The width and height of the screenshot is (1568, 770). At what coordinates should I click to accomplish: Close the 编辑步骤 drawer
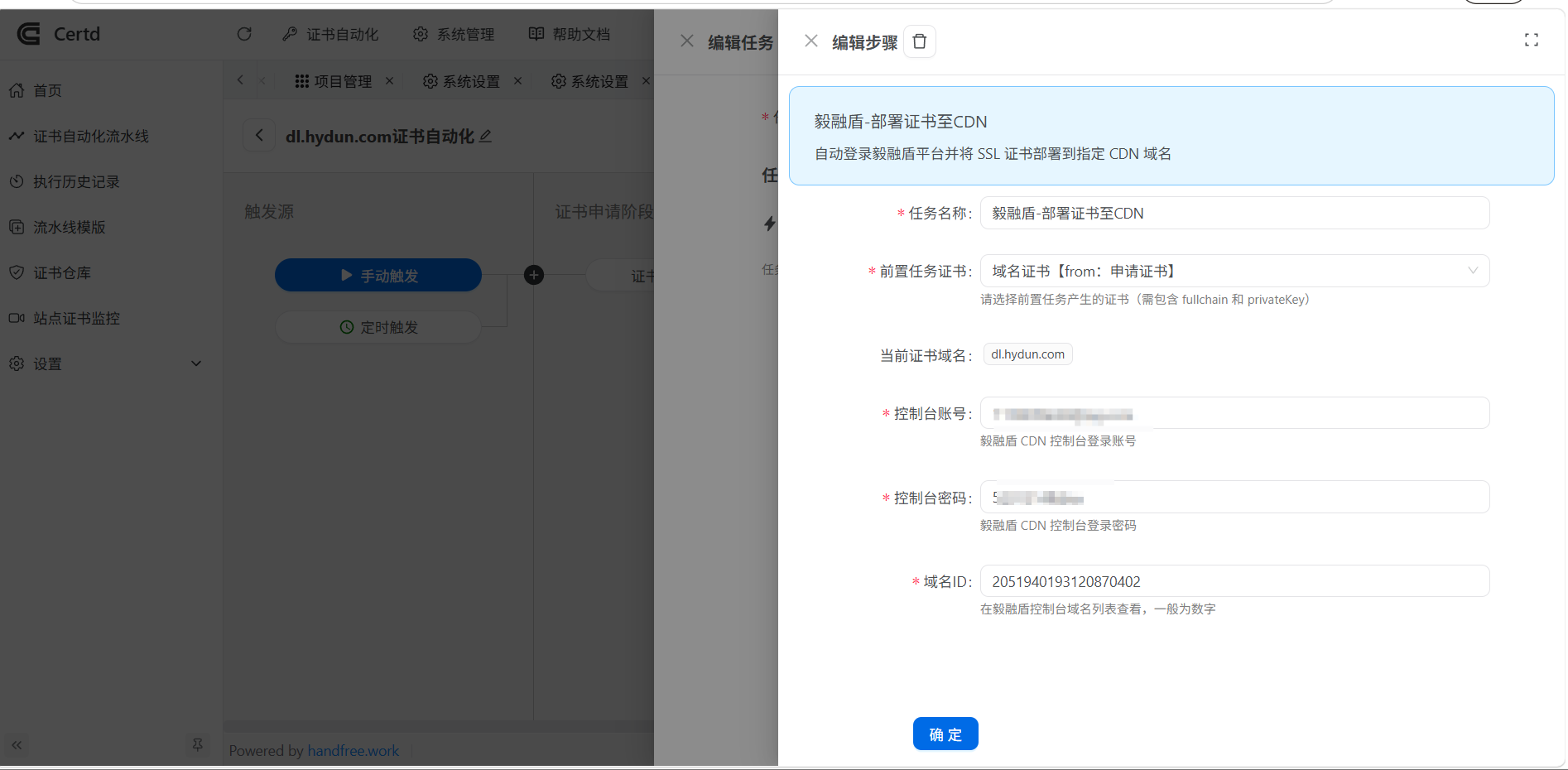(811, 41)
